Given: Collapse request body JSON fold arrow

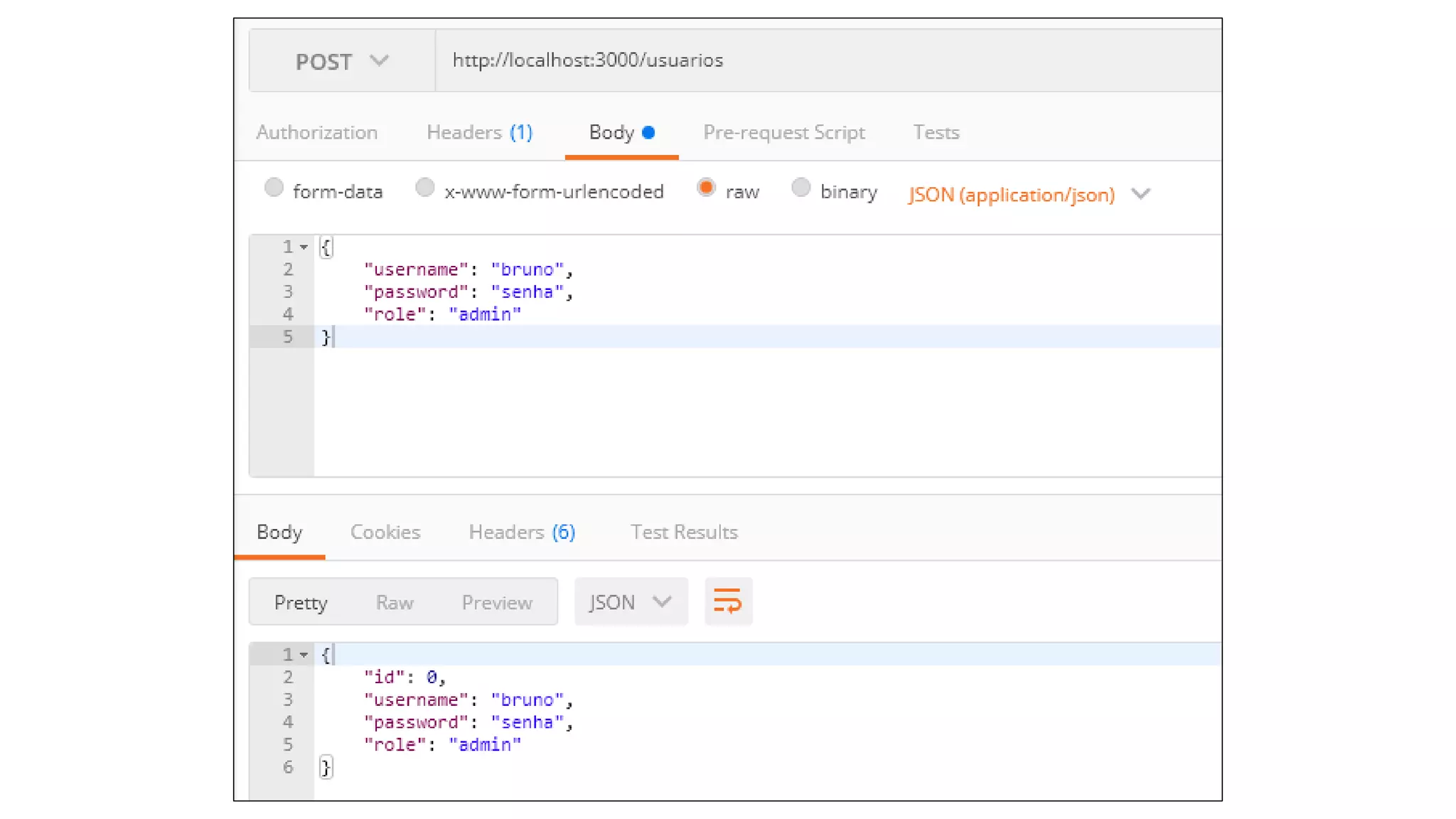Looking at the screenshot, I should tap(304, 247).
